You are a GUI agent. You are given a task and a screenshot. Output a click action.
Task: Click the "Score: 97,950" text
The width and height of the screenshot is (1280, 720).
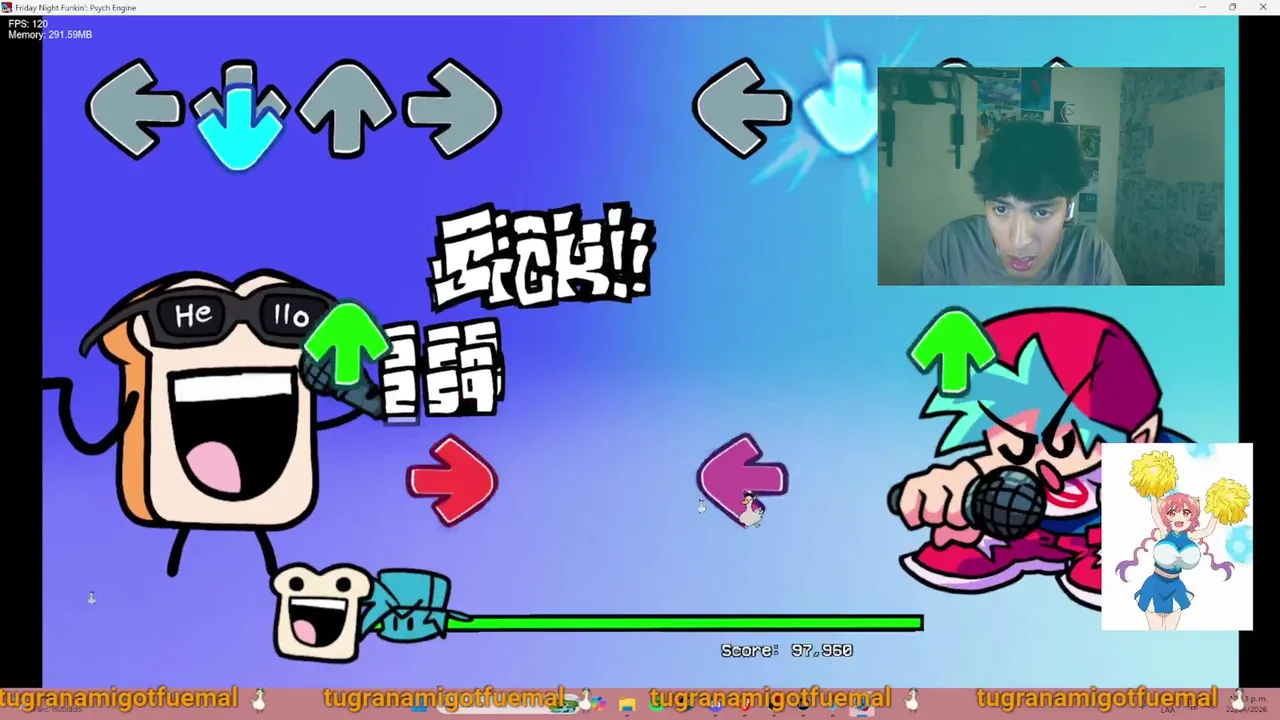[x=787, y=650]
